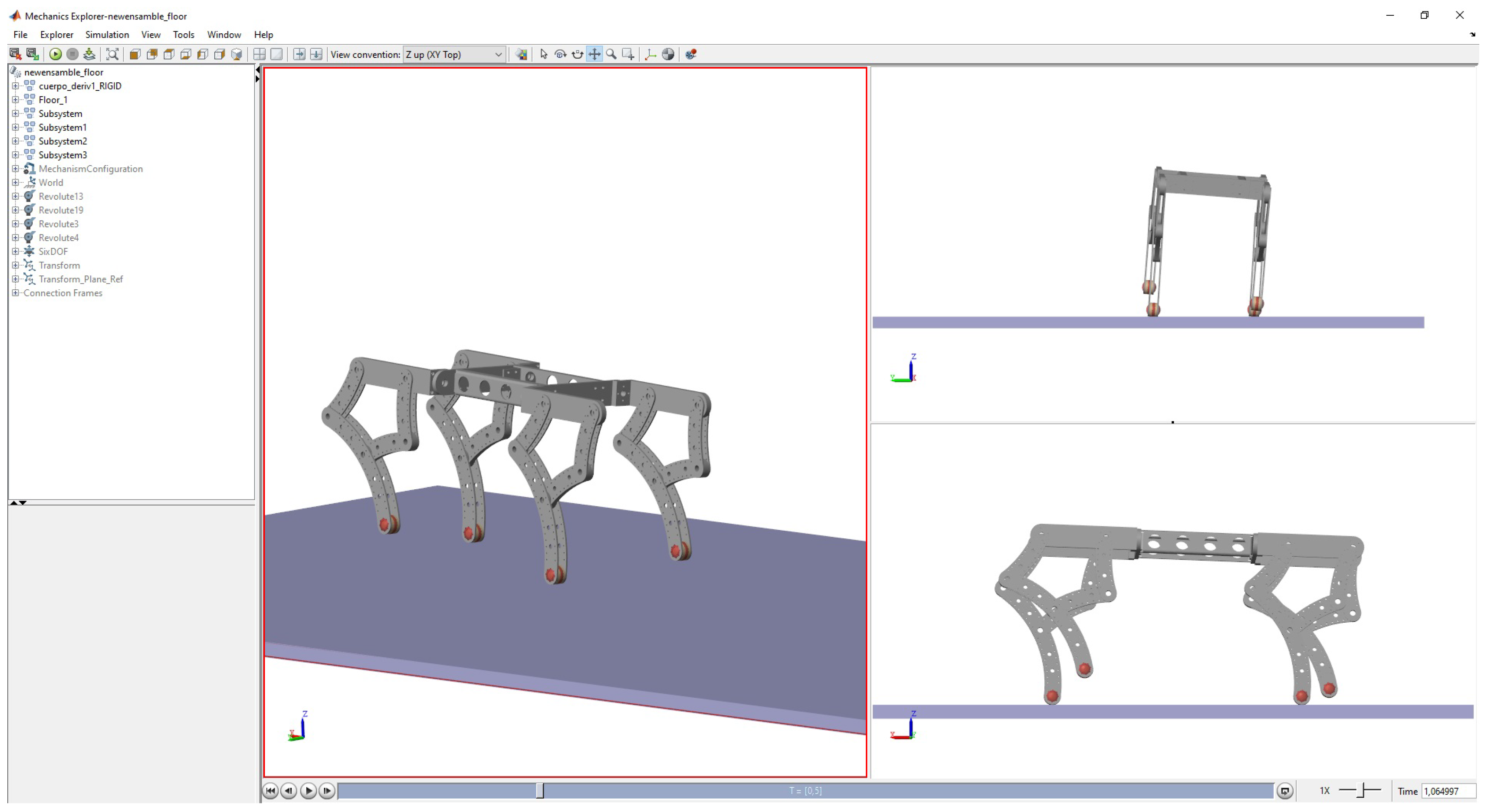Toggle frames visibility icon
Screen dimensions: 1491x812
point(650,54)
